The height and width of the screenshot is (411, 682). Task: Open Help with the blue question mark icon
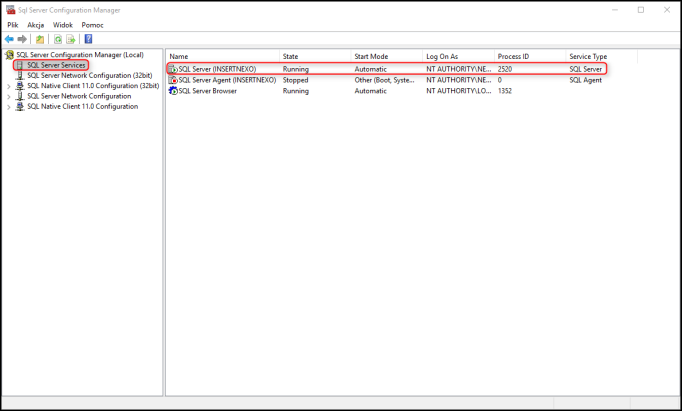coord(88,39)
